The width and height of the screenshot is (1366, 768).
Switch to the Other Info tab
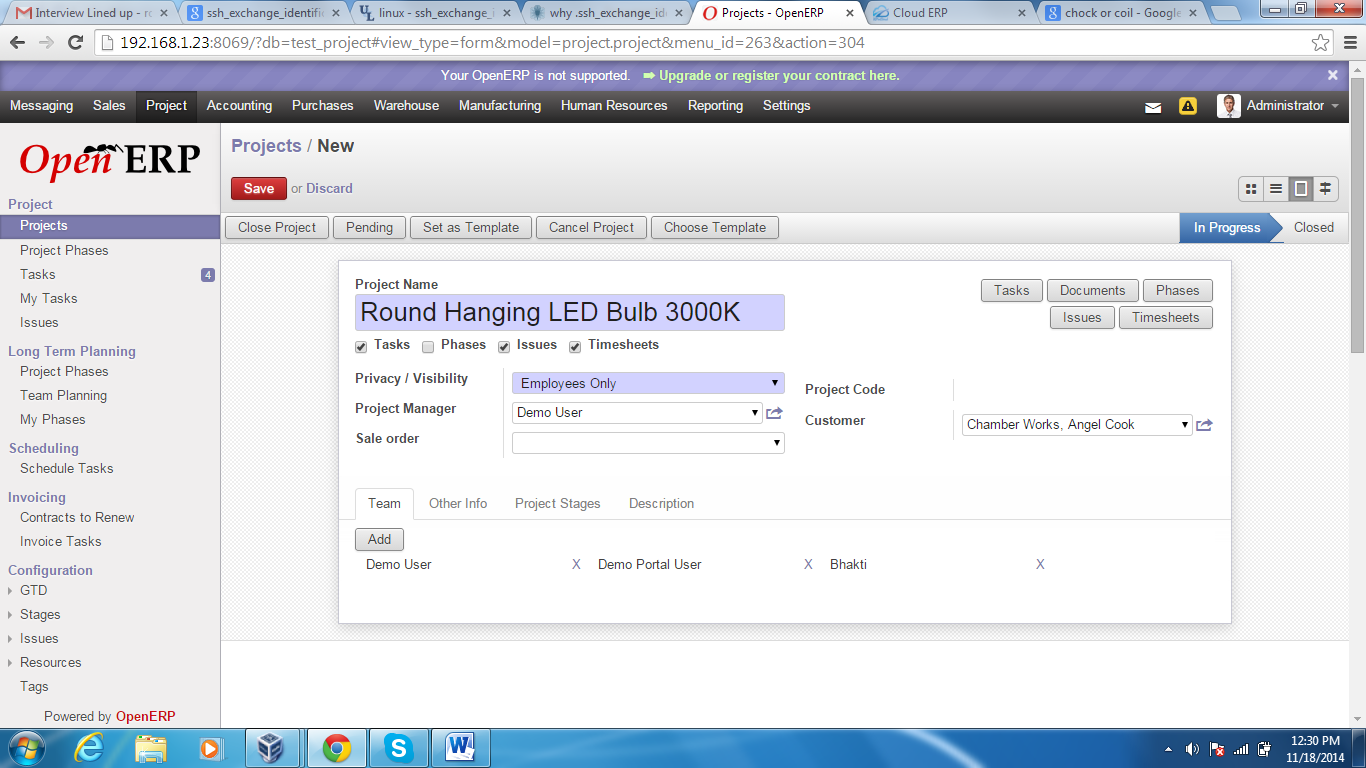[458, 503]
